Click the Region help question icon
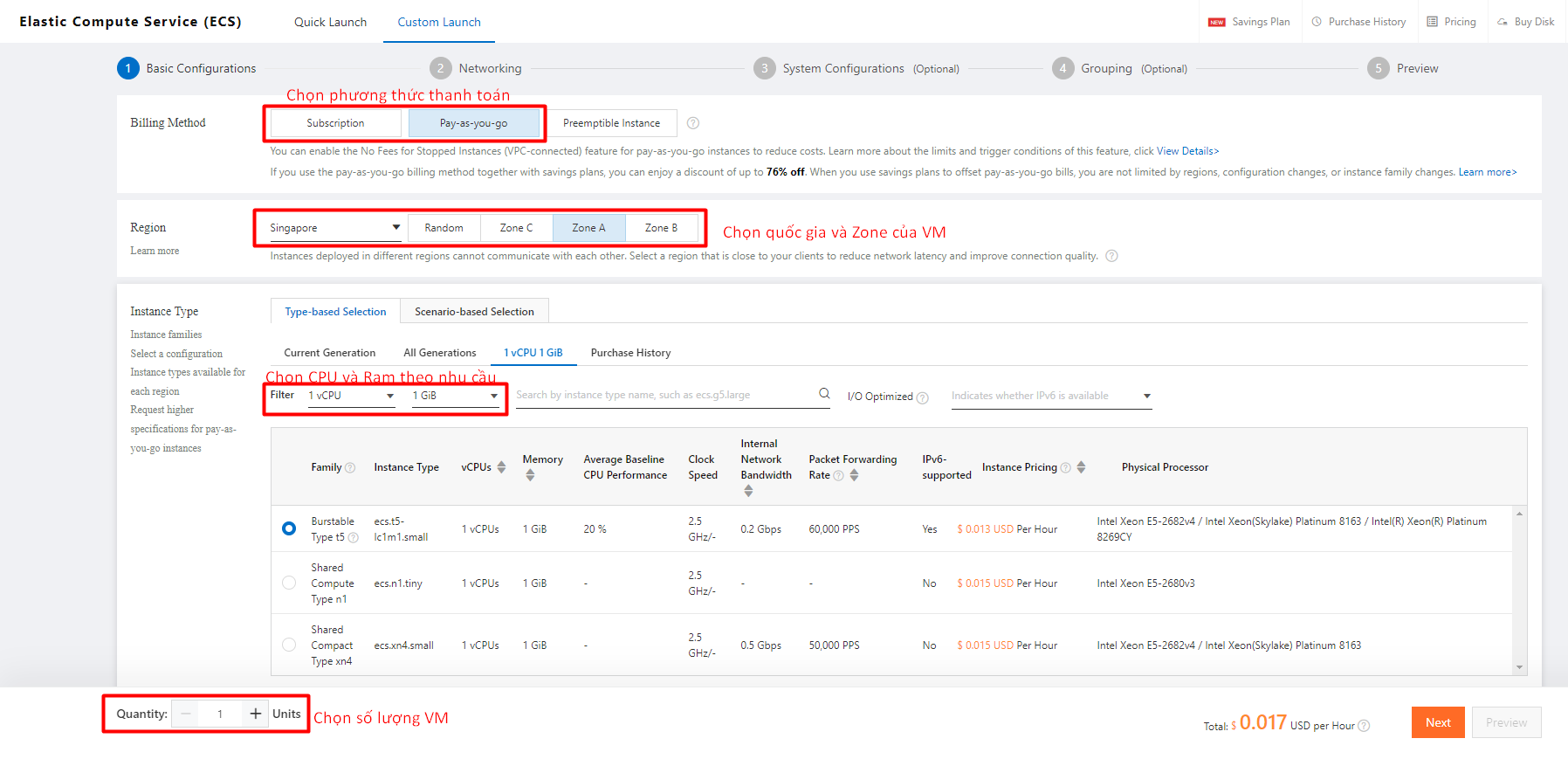The image size is (1568, 773). (1111, 256)
